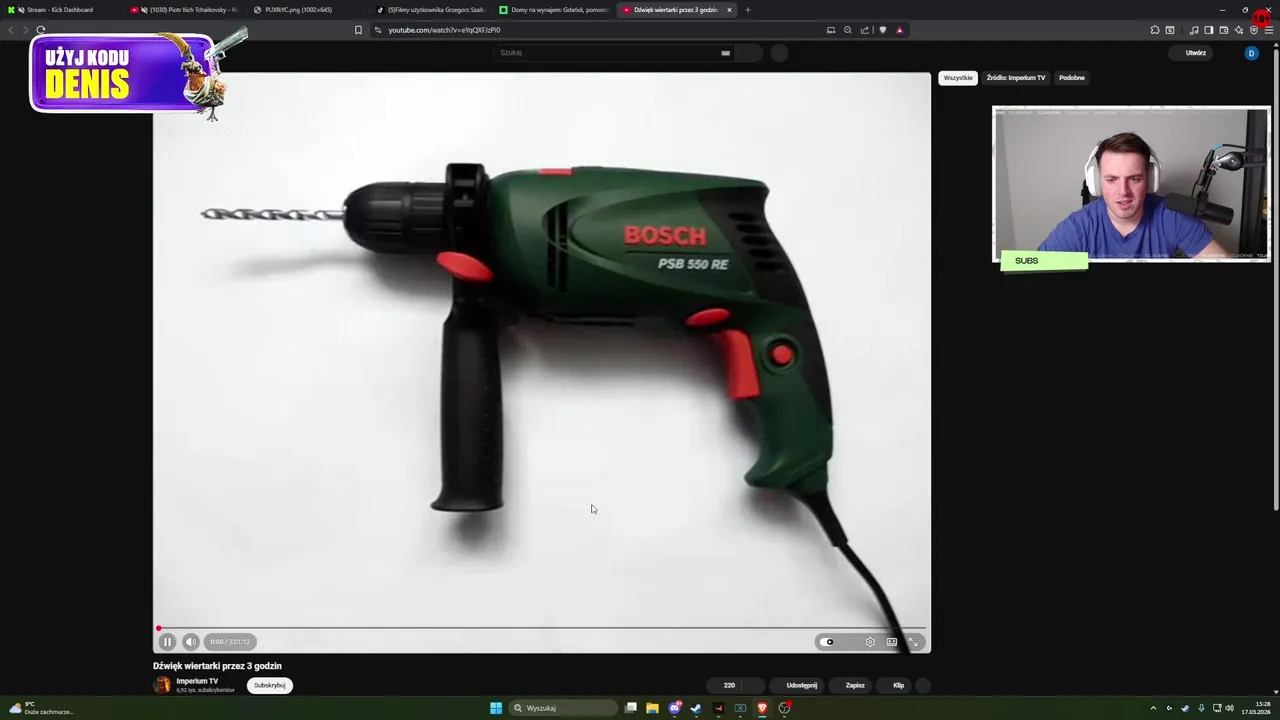
Task: Select the Podobne filter chip
Action: (x=1072, y=78)
